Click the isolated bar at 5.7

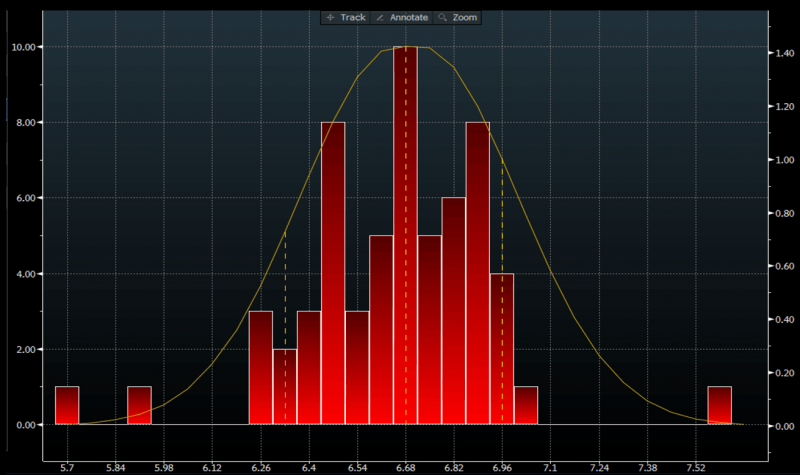click(67, 405)
